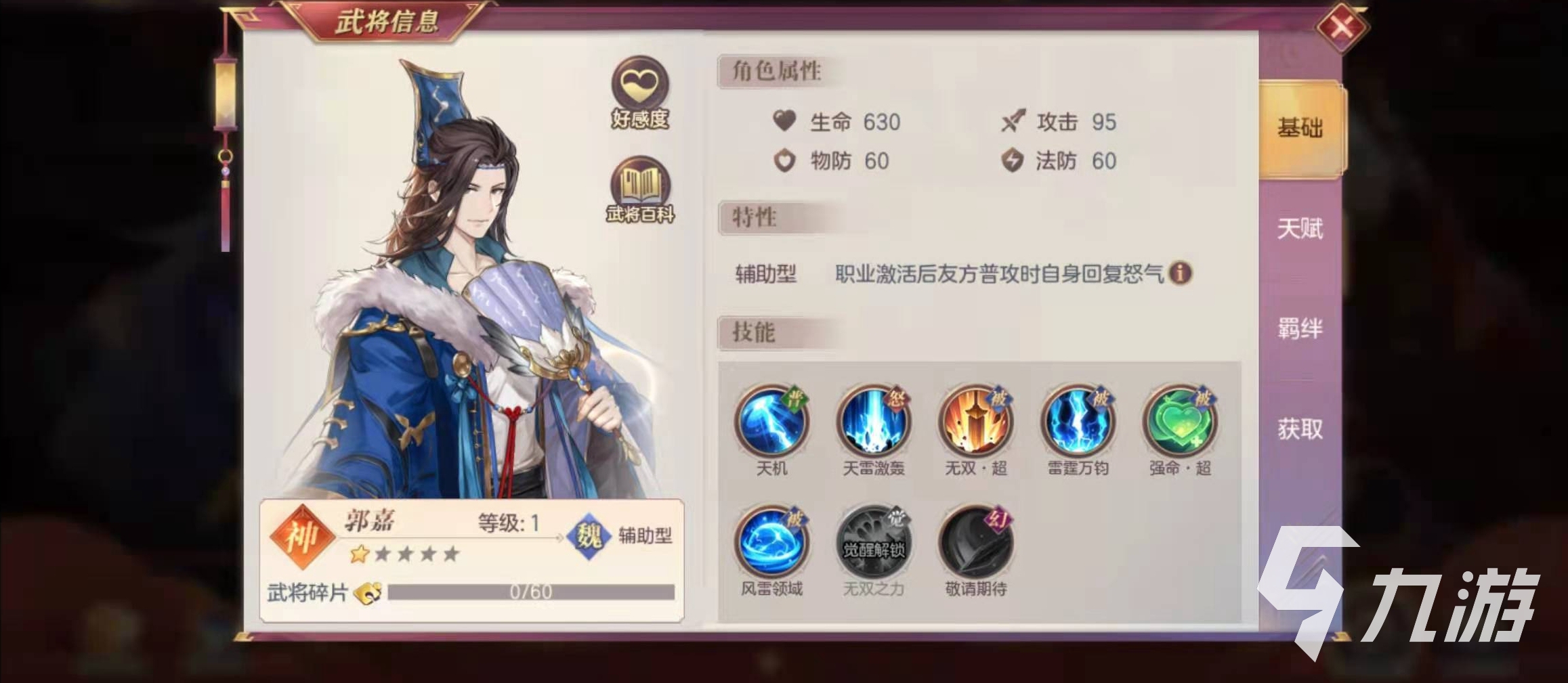Switch to the 基础 tab
The width and height of the screenshot is (1568, 683).
coord(1300,128)
